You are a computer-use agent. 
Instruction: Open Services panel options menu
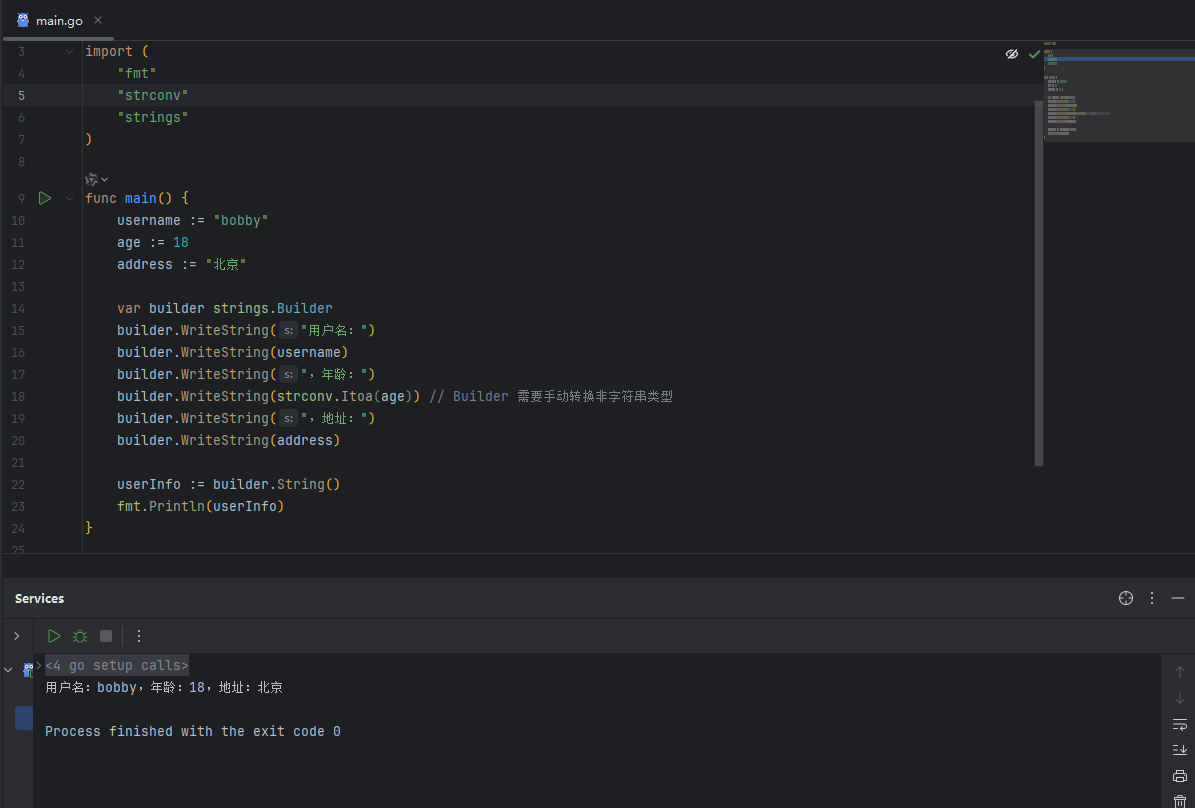(1152, 598)
